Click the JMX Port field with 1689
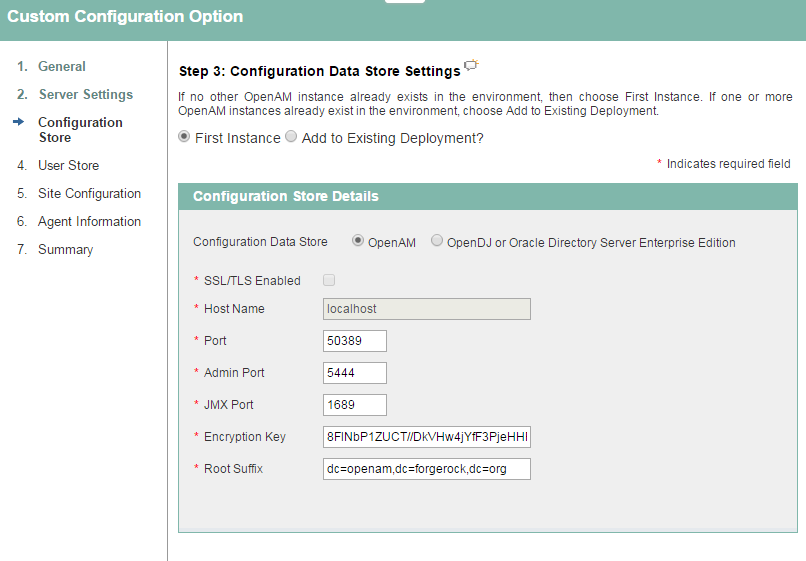 (x=355, y=405)
